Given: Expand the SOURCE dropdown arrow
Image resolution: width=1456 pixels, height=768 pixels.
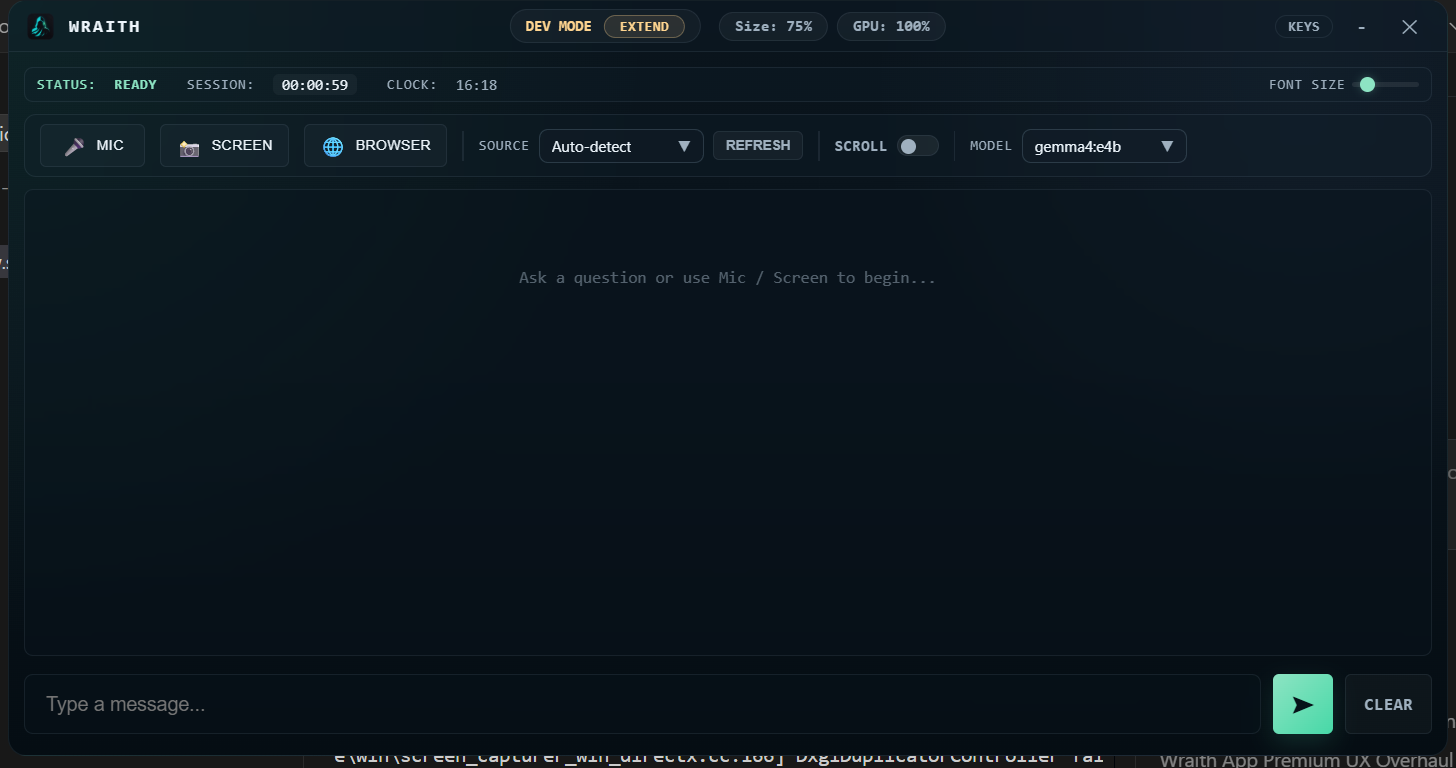Looking at the screenshot, I should tap(686, 146).
